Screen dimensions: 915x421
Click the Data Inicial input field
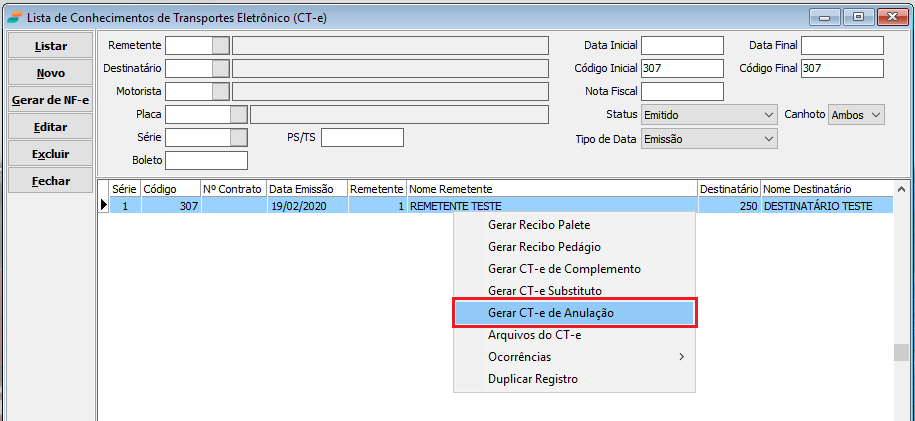pyautogui.click(x=682, y=45)
